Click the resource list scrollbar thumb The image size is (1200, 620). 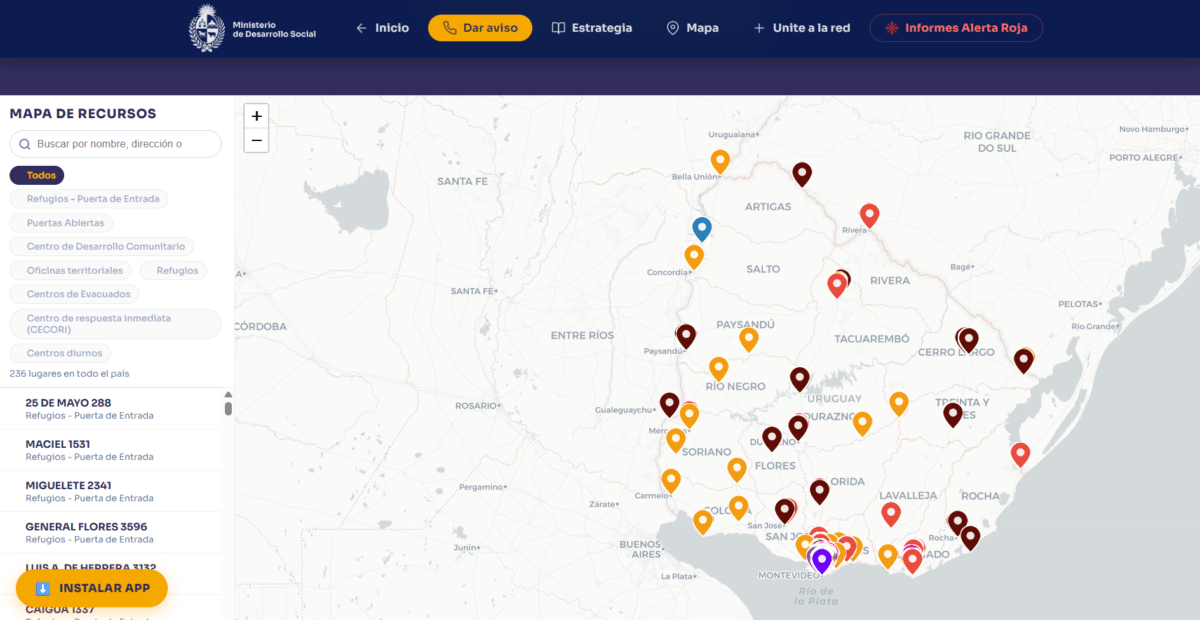pyautogui.click(x=228, y=408)
